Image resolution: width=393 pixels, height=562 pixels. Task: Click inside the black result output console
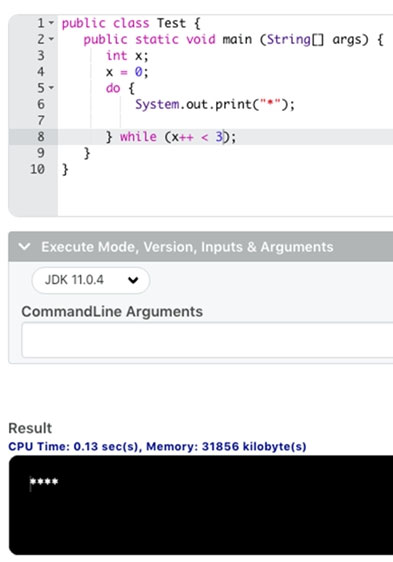point(201,505)
